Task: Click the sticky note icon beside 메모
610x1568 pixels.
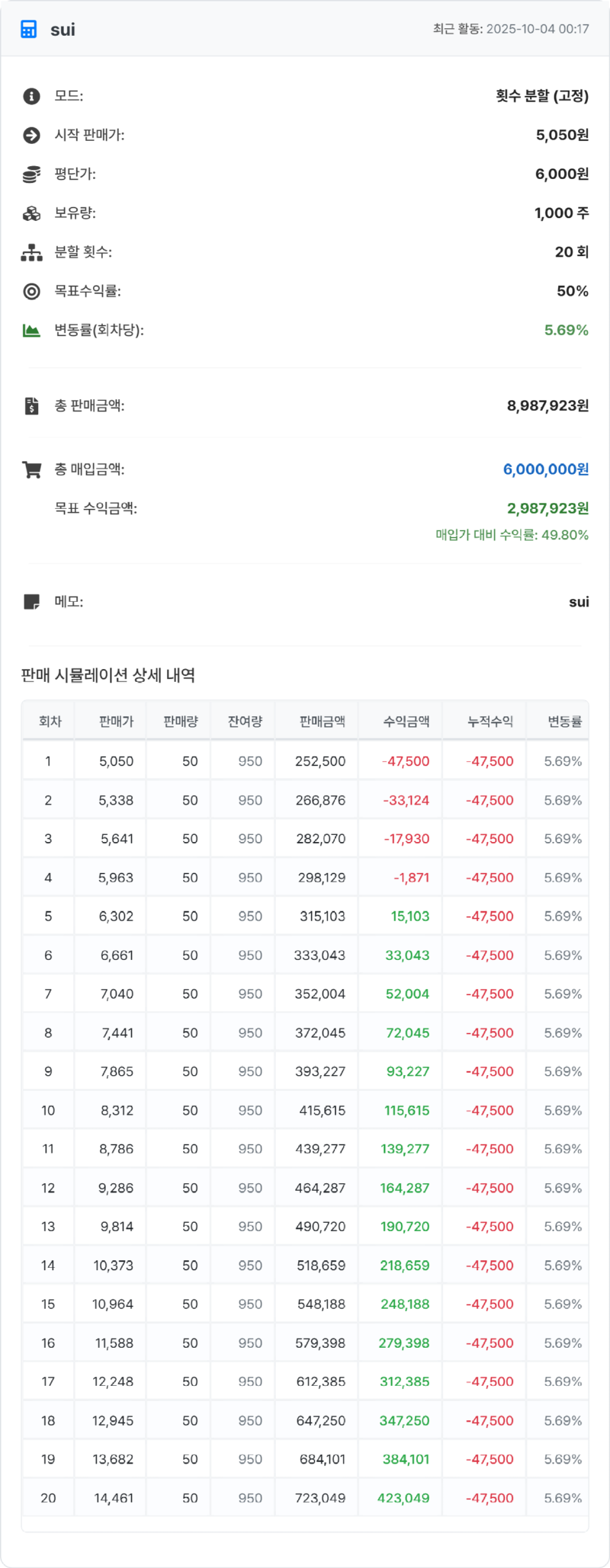Action: point(31,602)
